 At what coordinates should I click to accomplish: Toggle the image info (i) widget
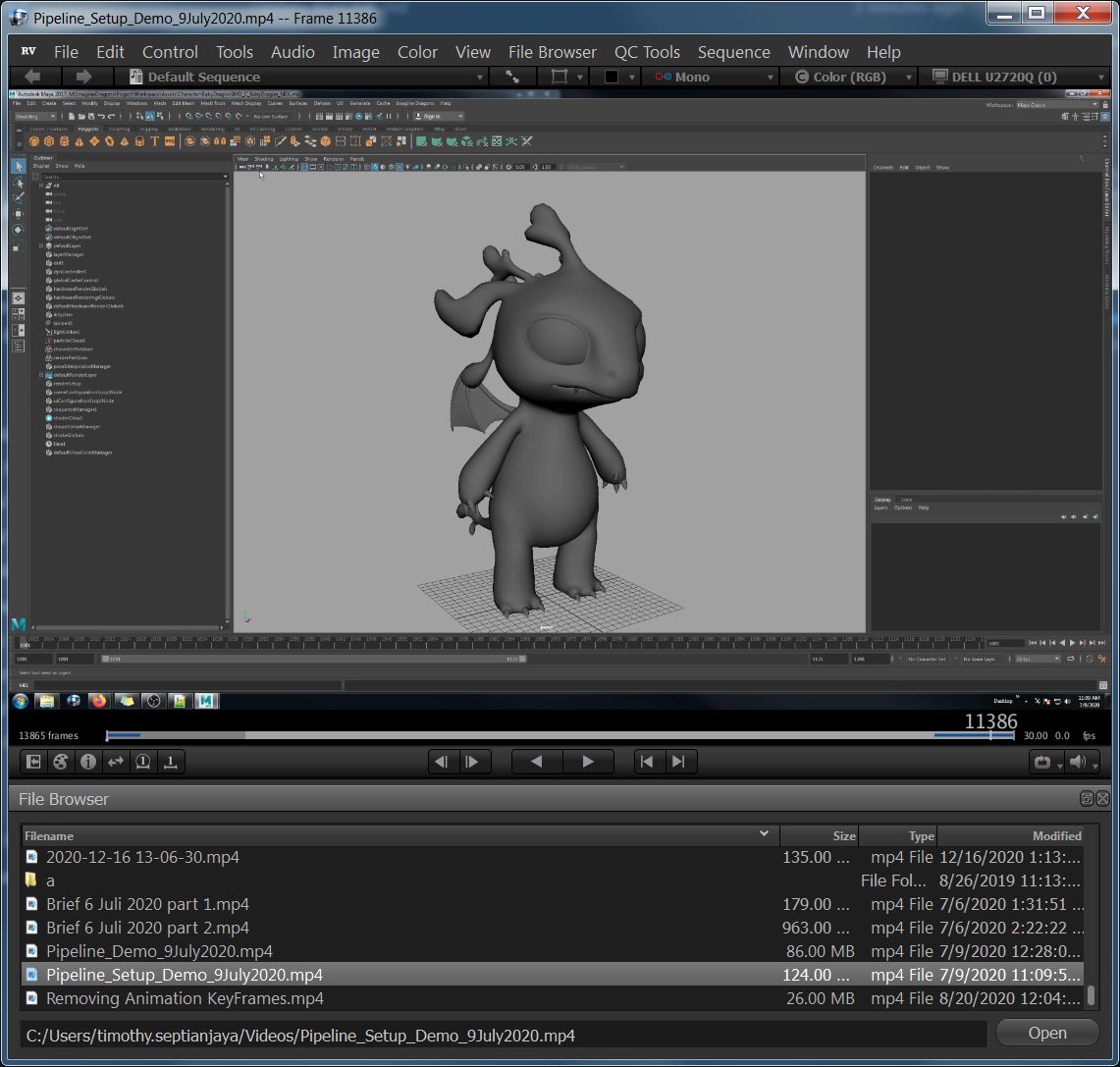pos(88,762)
